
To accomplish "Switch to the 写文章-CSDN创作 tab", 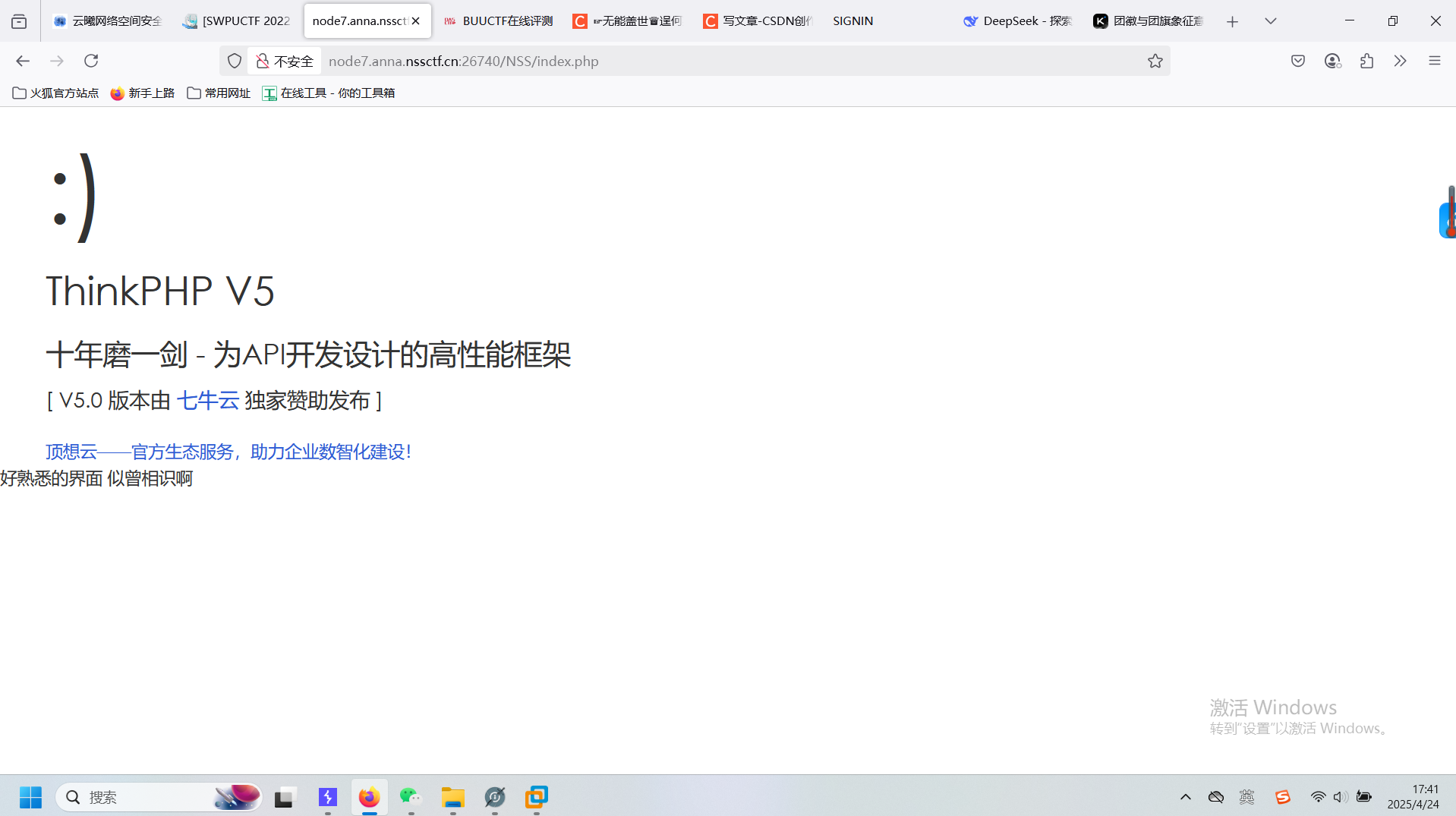I will click(x=758, y=21).
